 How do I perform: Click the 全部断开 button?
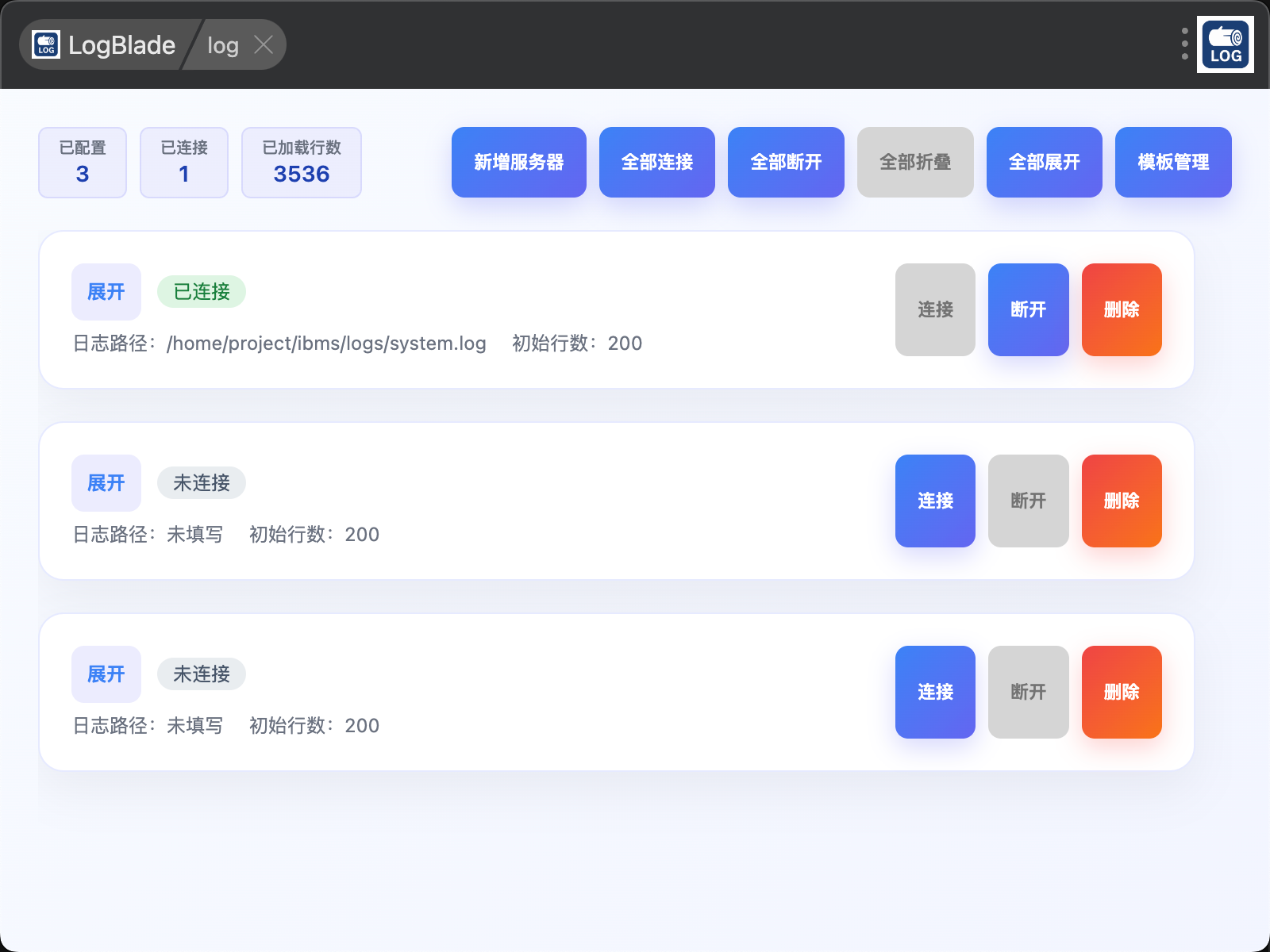pos(786,162)
